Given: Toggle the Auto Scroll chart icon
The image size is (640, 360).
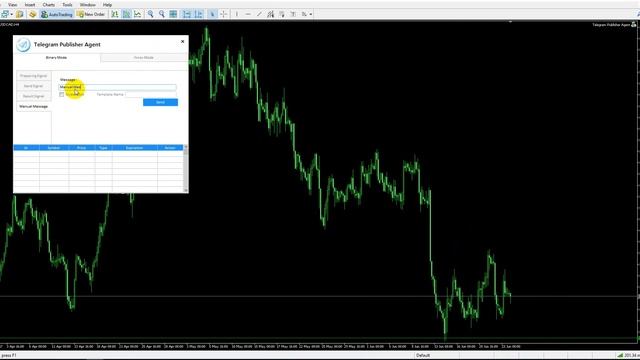Looking at the screenshot, I should click(x=187, y=14).
